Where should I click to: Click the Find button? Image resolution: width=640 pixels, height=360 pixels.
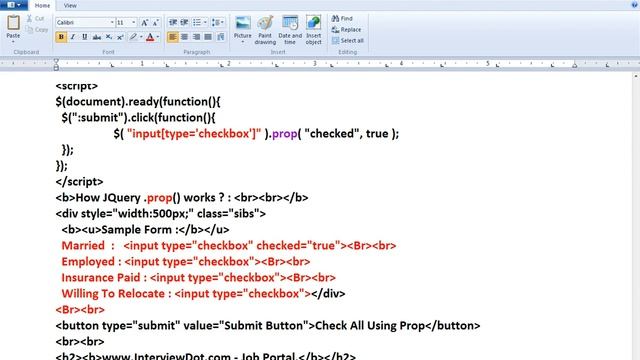click(x=342, y=18)
